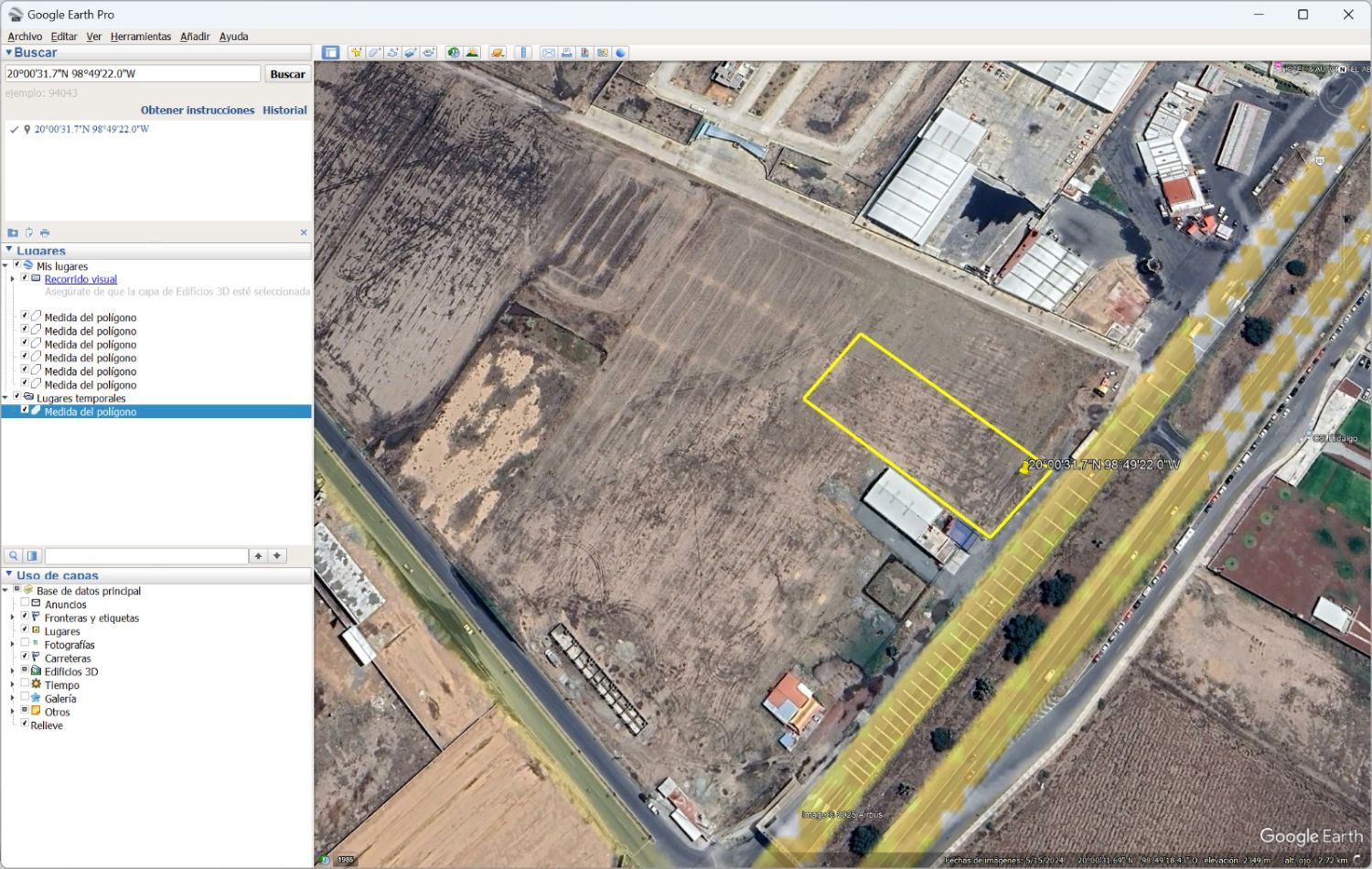Open the planet switcher icon
1372x869 pixels.
(x=498, y=53)
